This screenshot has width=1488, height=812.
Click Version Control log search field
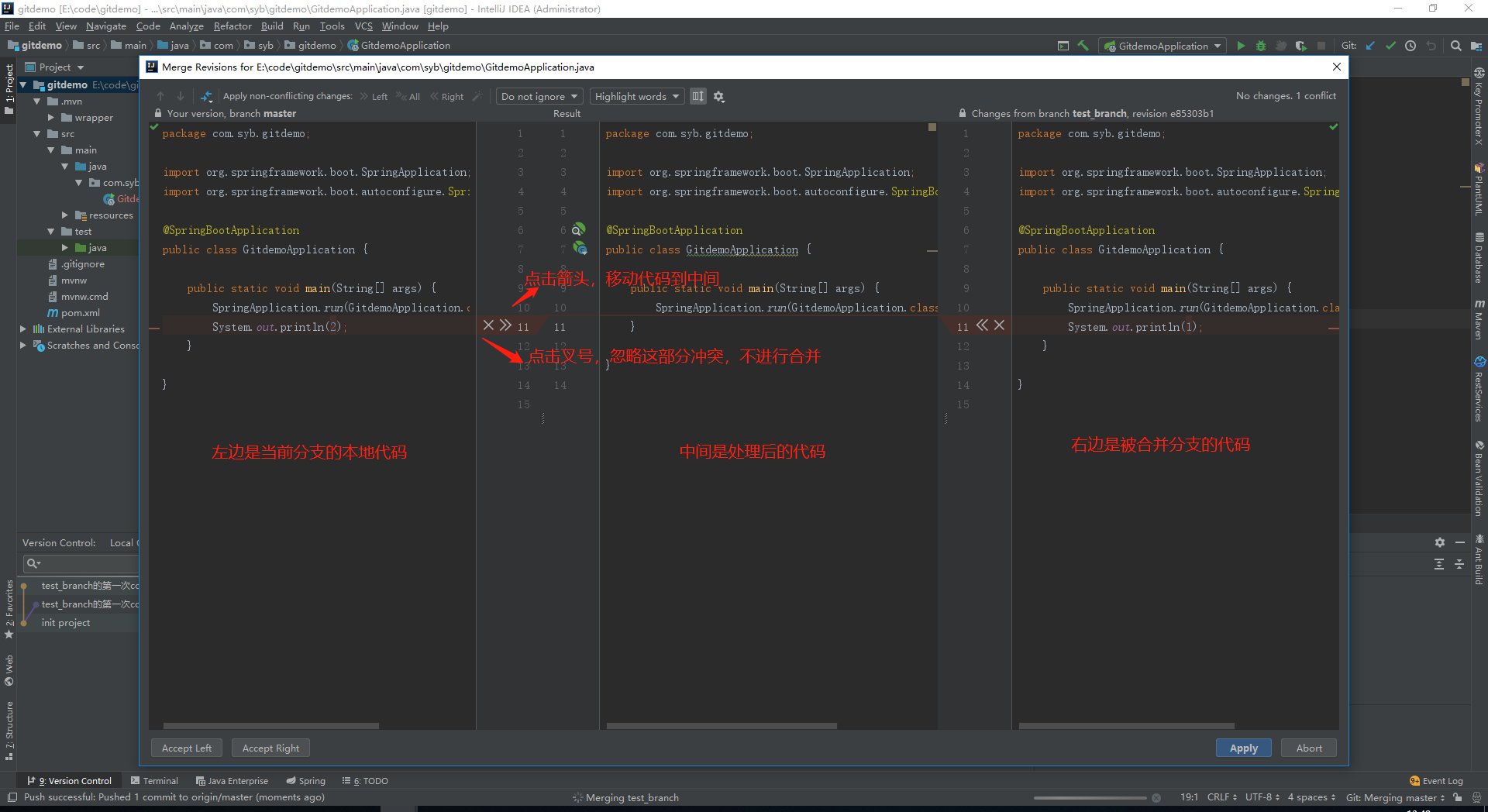(x=81, y=563)
